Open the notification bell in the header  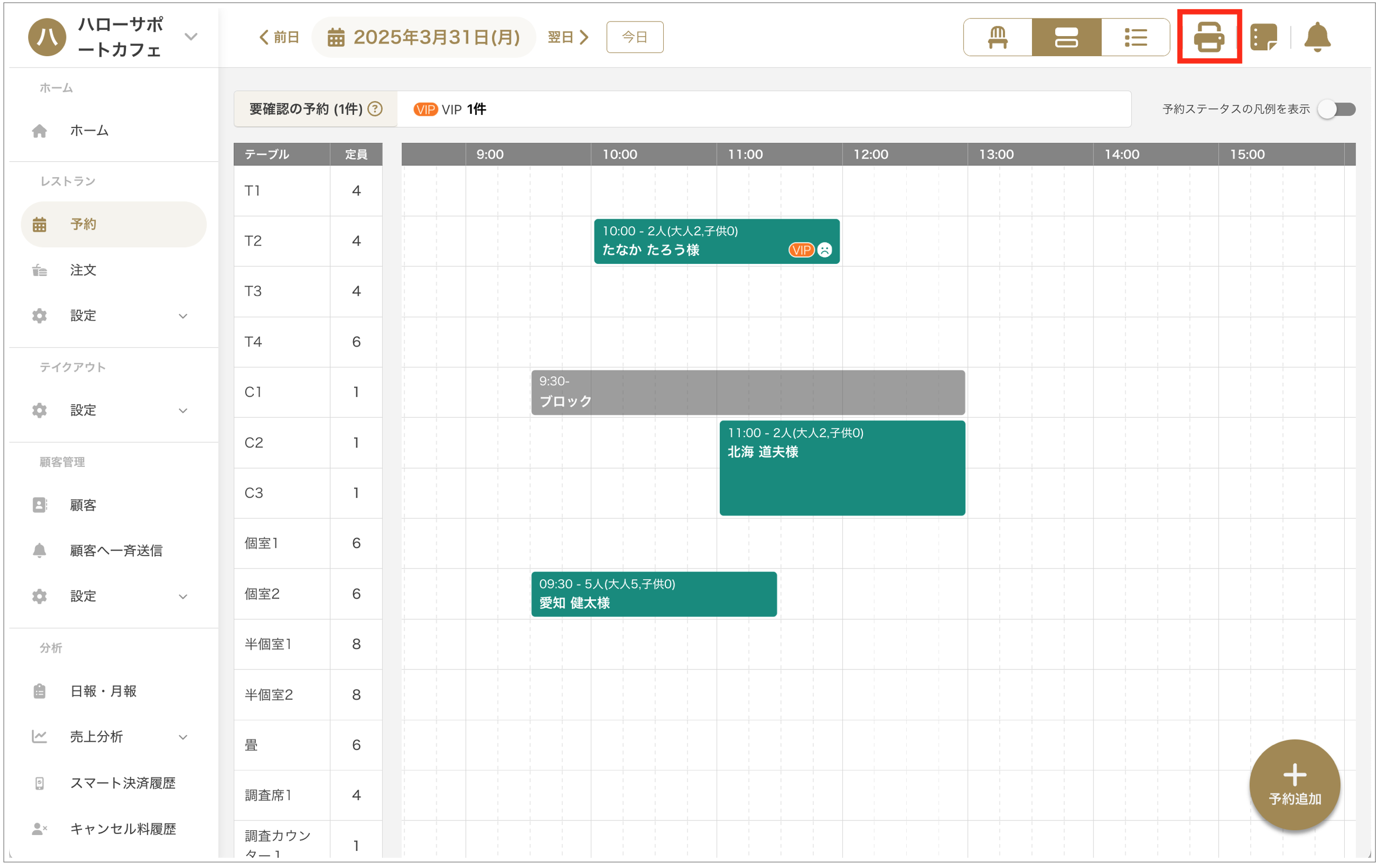point(1317,37)
